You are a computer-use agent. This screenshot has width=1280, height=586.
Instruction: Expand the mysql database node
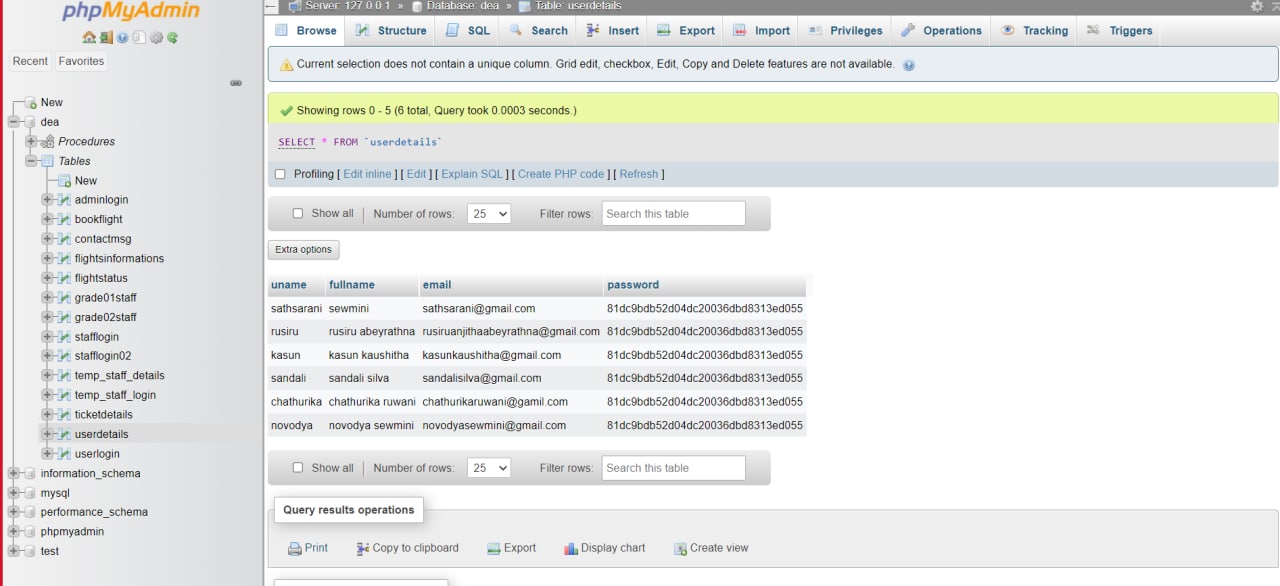click(x=14, y=492)
